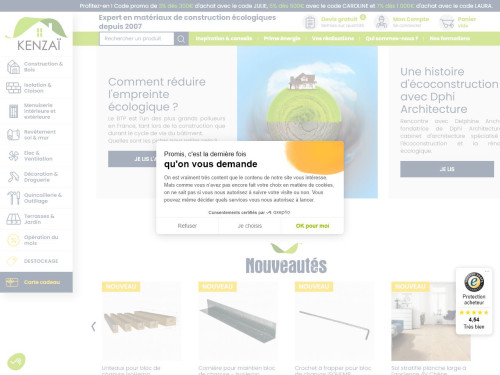
Task: Open the Carte cadeau sidebar entry
Action: 36,282
